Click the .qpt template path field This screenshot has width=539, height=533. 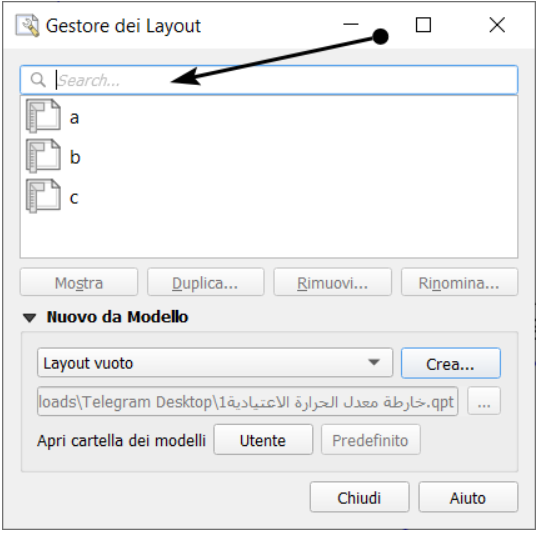pyautogui.click(x=248, y=401)
